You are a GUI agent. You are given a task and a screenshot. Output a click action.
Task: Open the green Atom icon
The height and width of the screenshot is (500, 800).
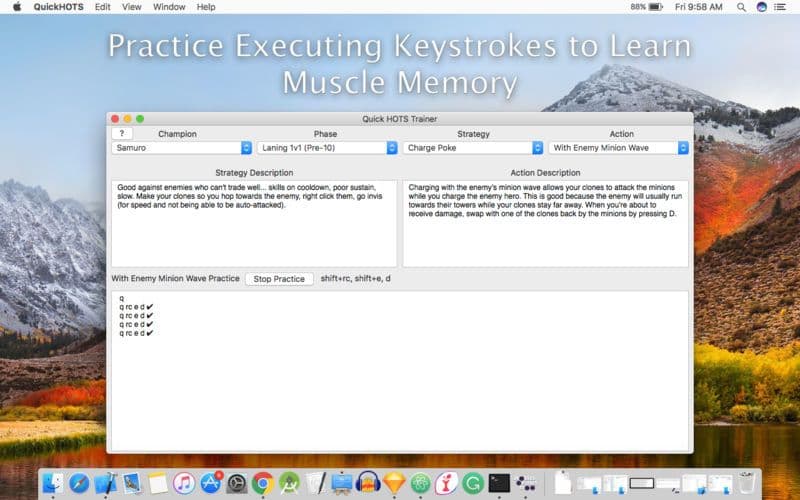[420, 483]
